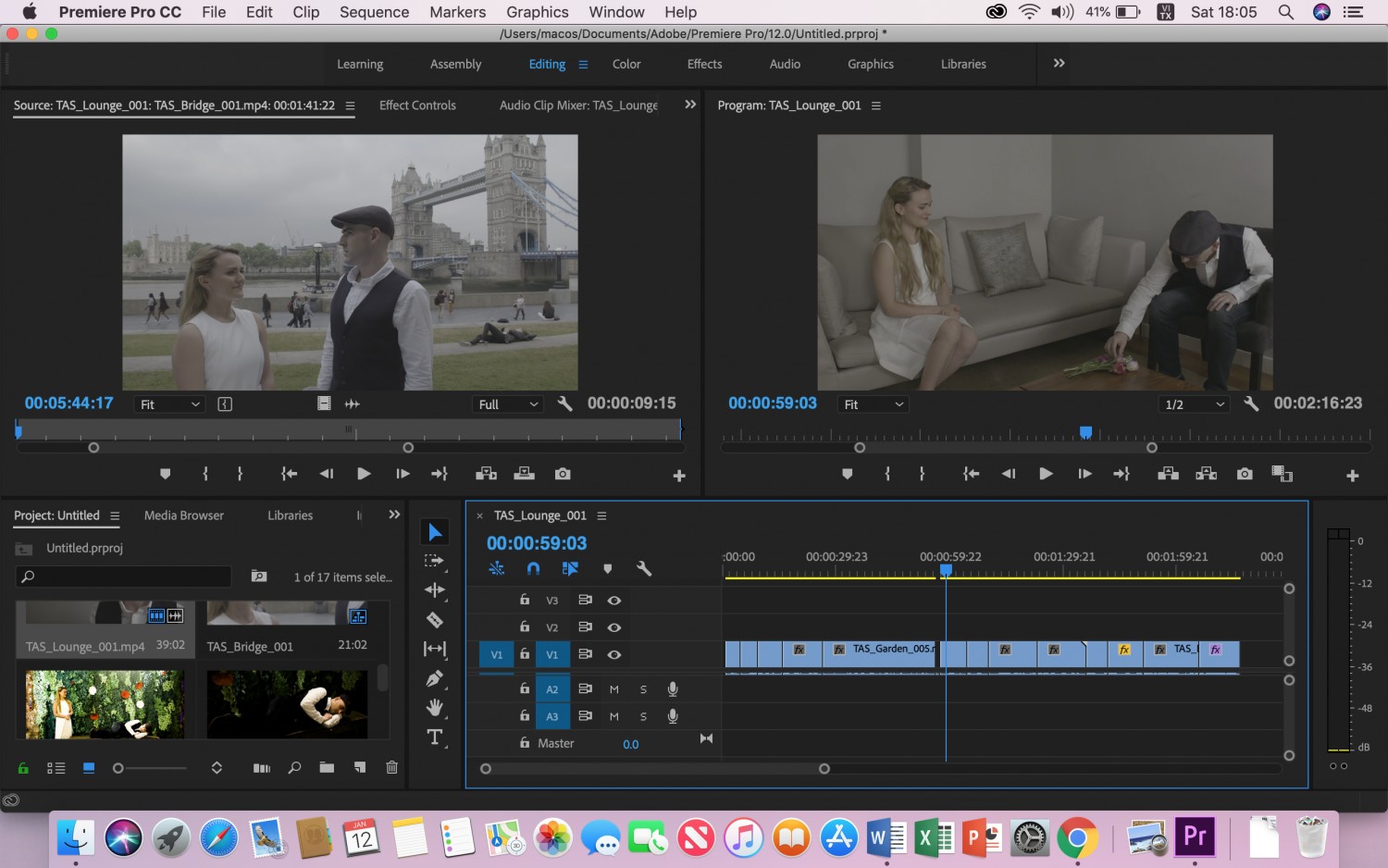Toggle V3 track output eye
The height and width of the screenshot is (868, 1388).
click(x=613, y=601)
